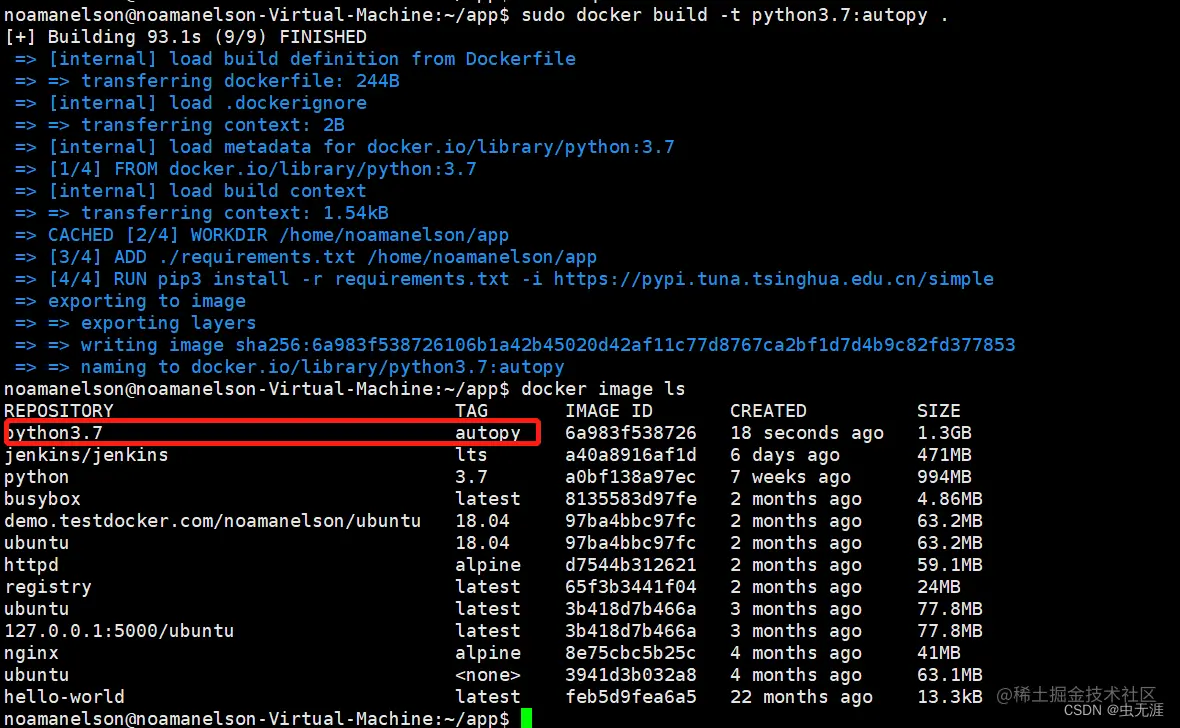Click the green terminal cursor
1180x728 pixels.
coord(526,718)
